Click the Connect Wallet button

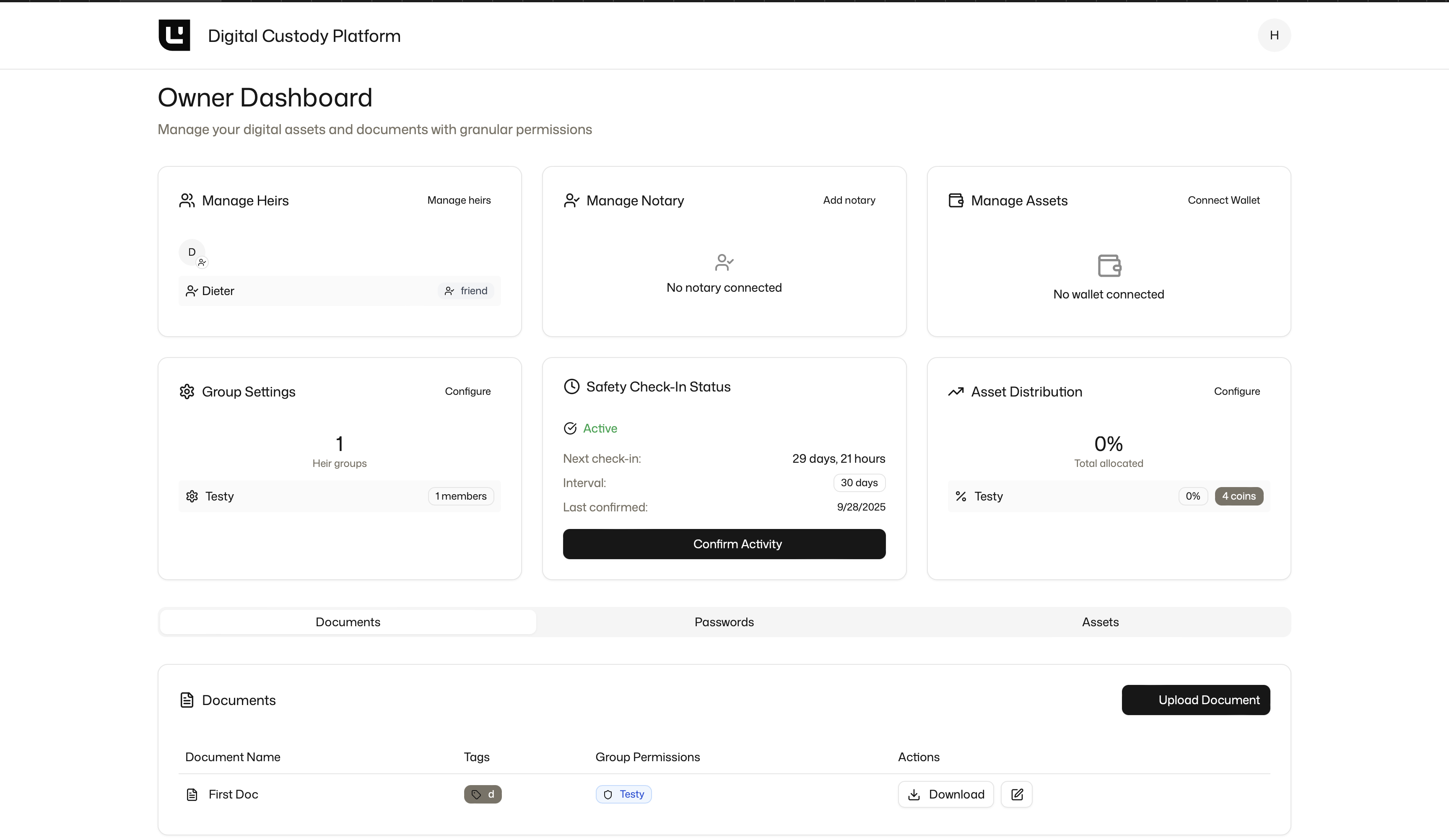[1223, 200]
